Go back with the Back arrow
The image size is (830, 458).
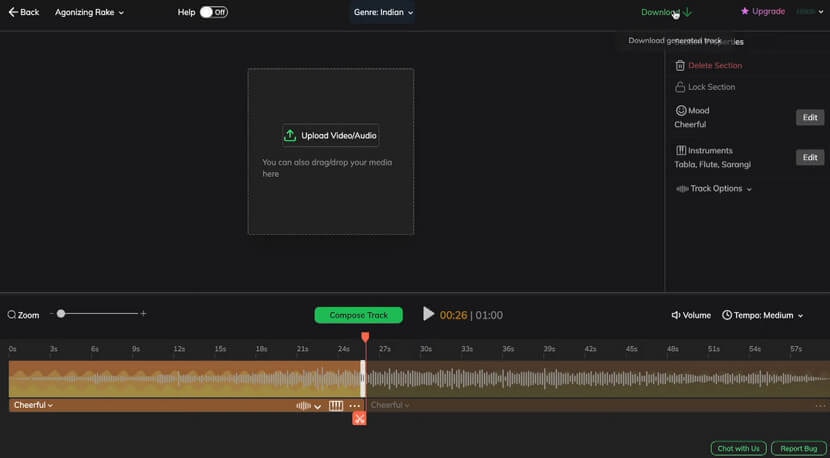[x=24, y=12]
